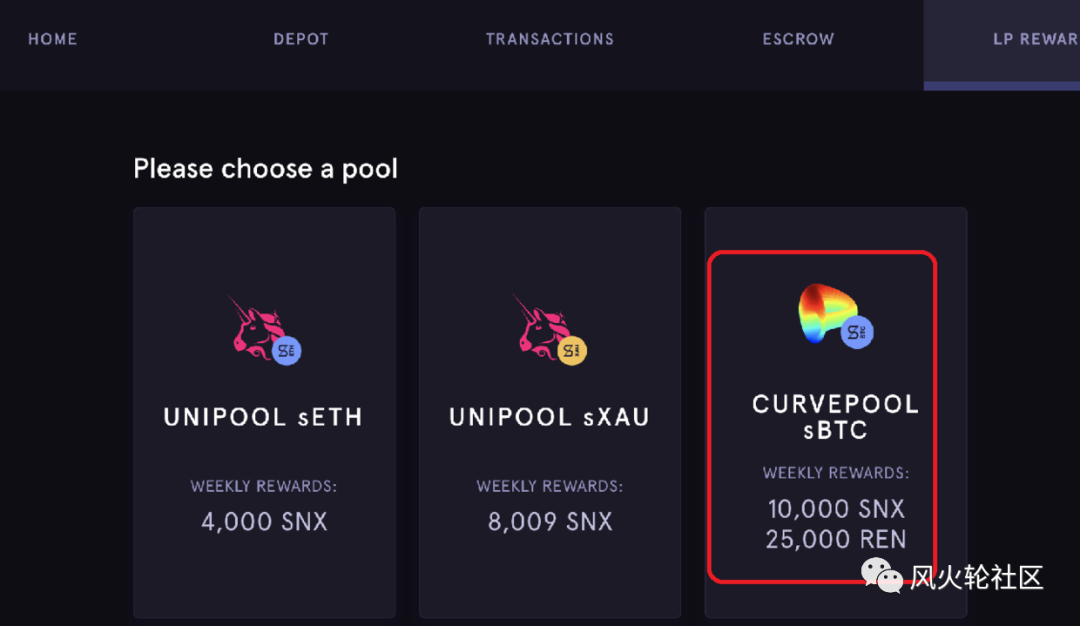Viewport: 1080px width, 626px height.
Task: Click the yellow sXAU badge icon
Action: tap(572, 351)
